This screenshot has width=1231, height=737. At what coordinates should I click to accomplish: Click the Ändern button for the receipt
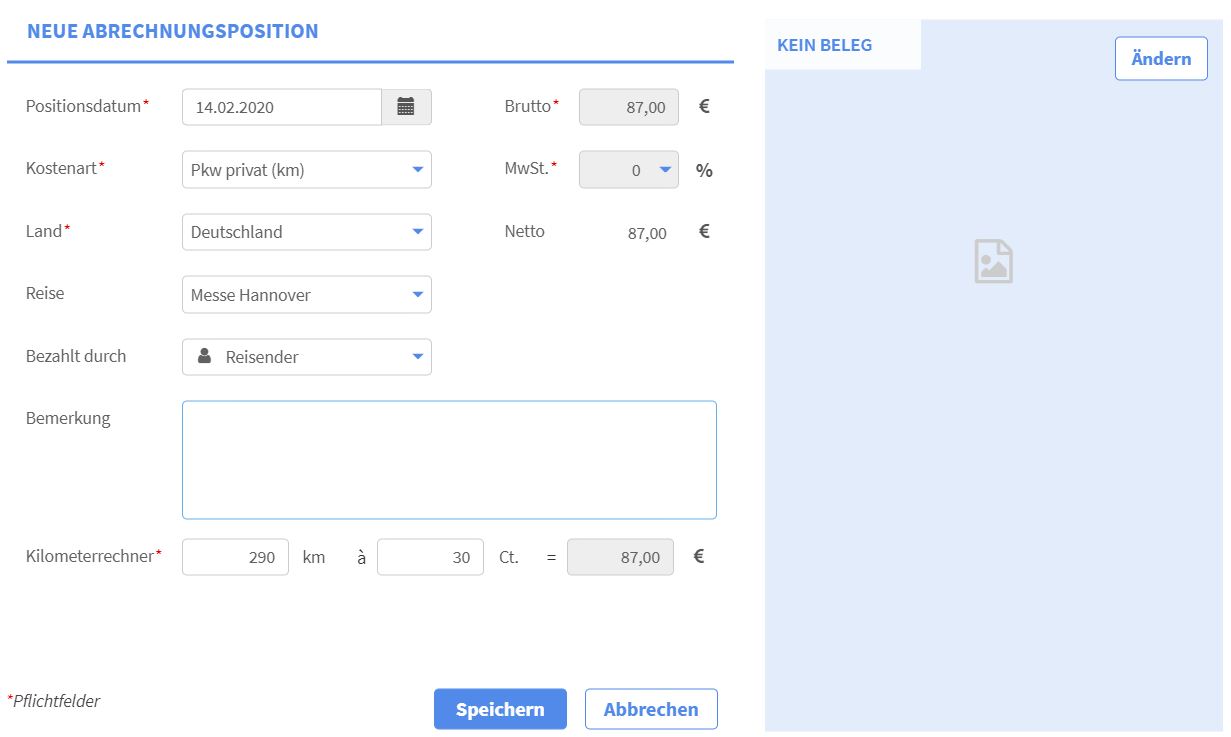click(x=1161, y=58)
